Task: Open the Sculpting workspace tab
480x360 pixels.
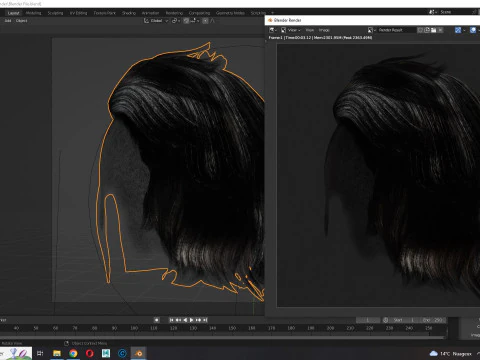Action: [x=55, y=13]
